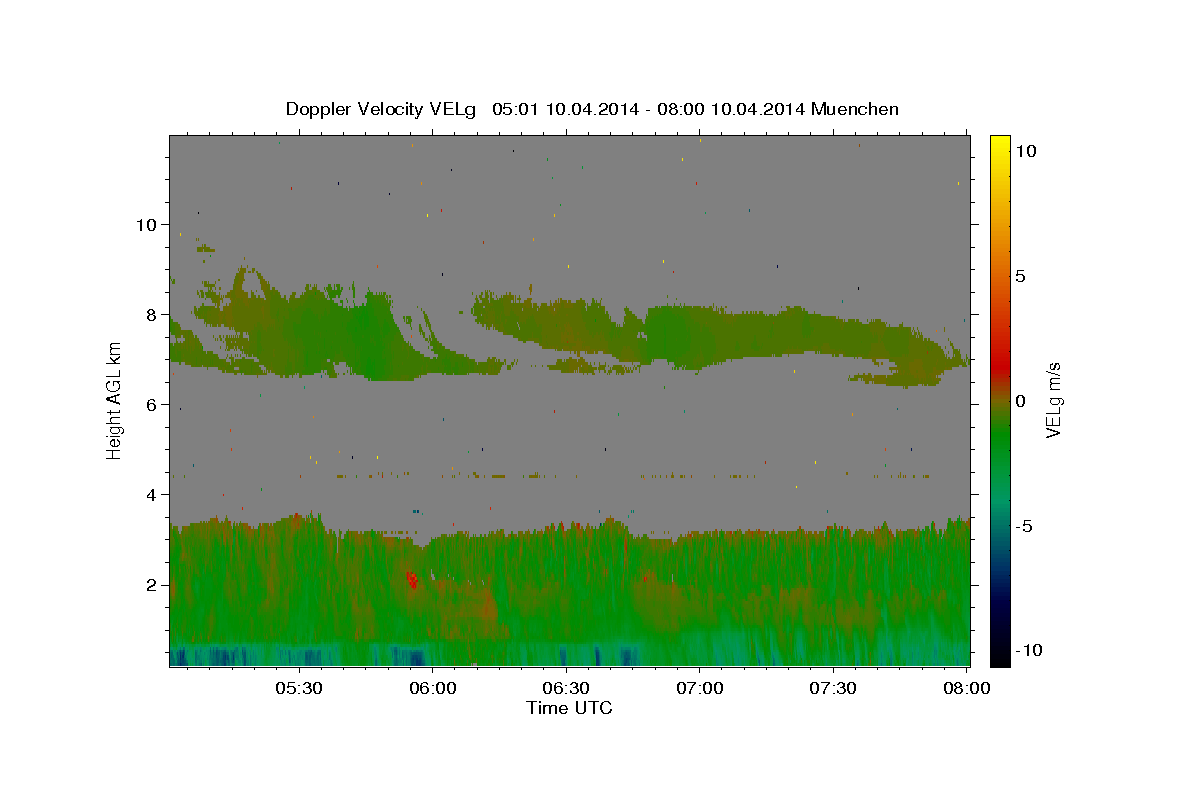Click the height axis label 4
1200x800 pixels.
152,494
